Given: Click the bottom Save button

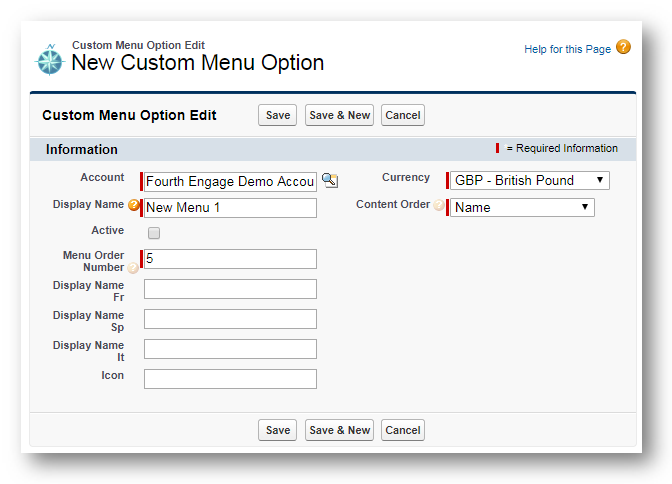Looking at the screenshot, I should pos(278,430).
